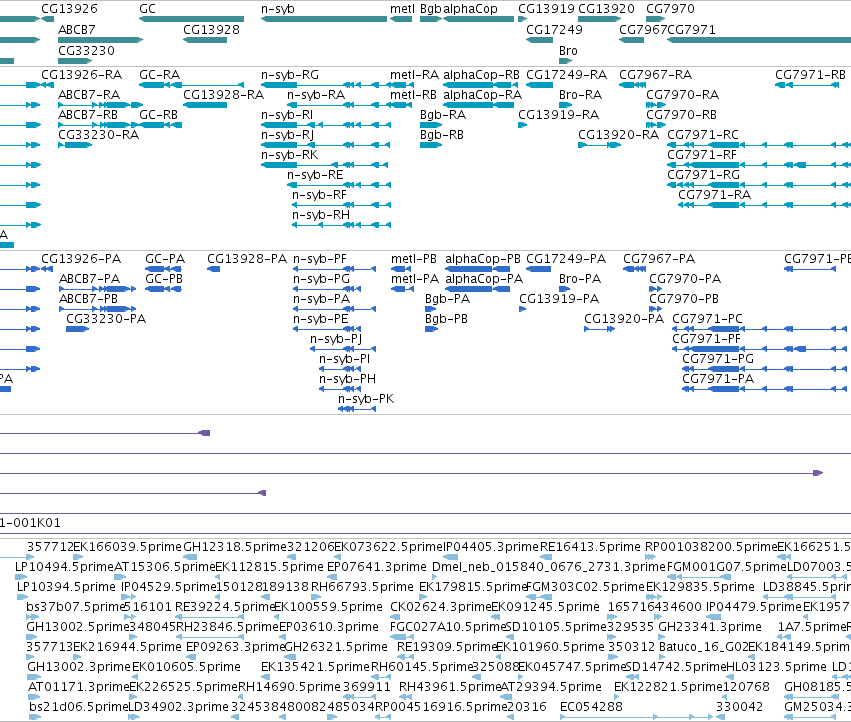
Task: Click the GH12318.5prime label
Action: 236,547
